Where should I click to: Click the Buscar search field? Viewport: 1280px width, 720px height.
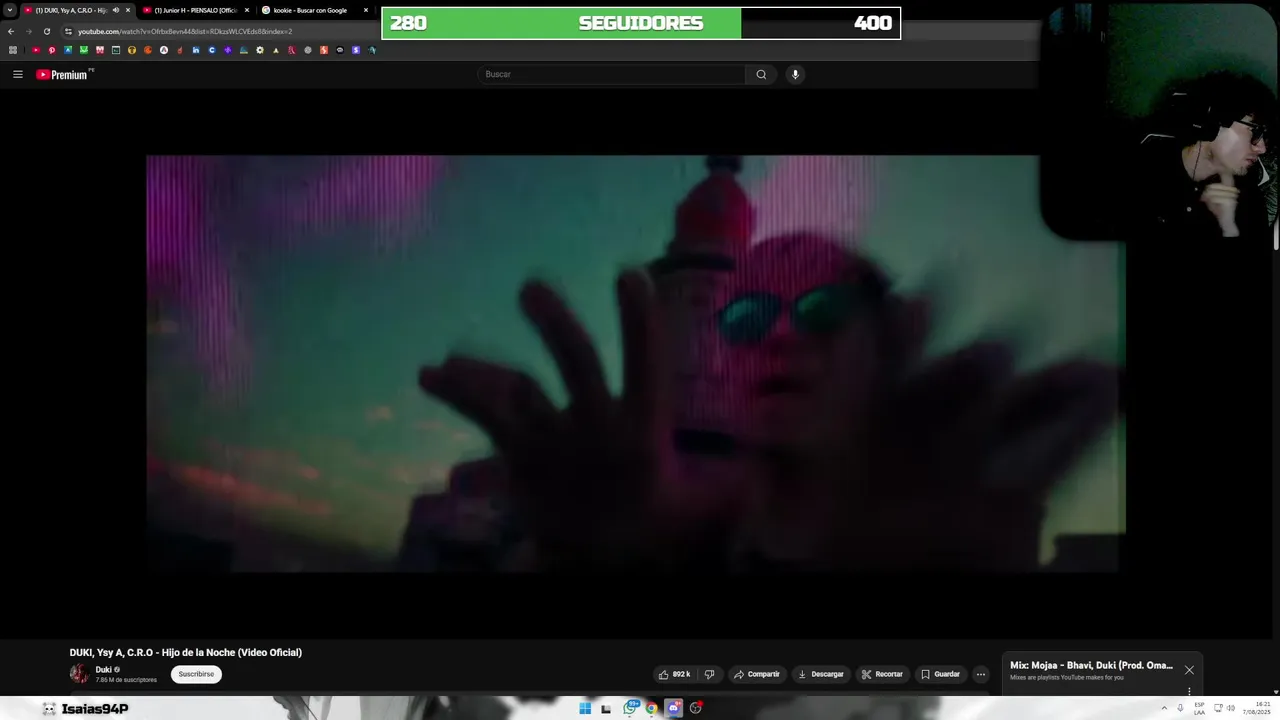(612, 74)
